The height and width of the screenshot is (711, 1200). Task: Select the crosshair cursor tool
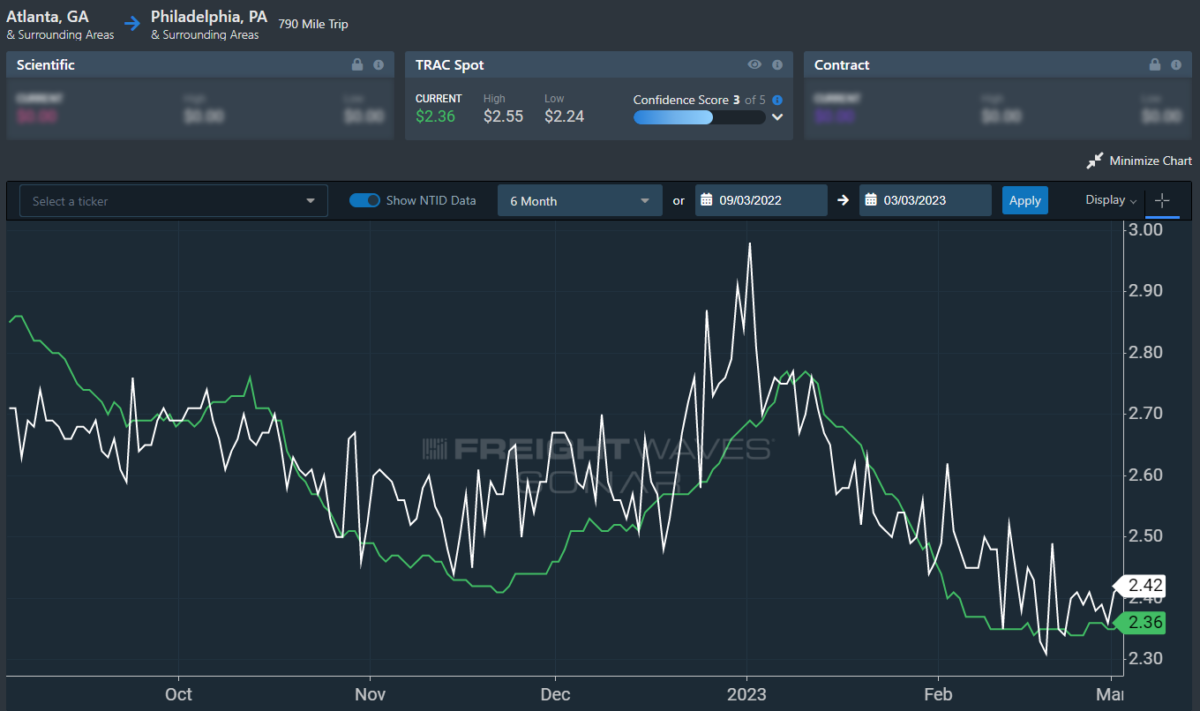pyautogui.click(x=1162, y=201)
